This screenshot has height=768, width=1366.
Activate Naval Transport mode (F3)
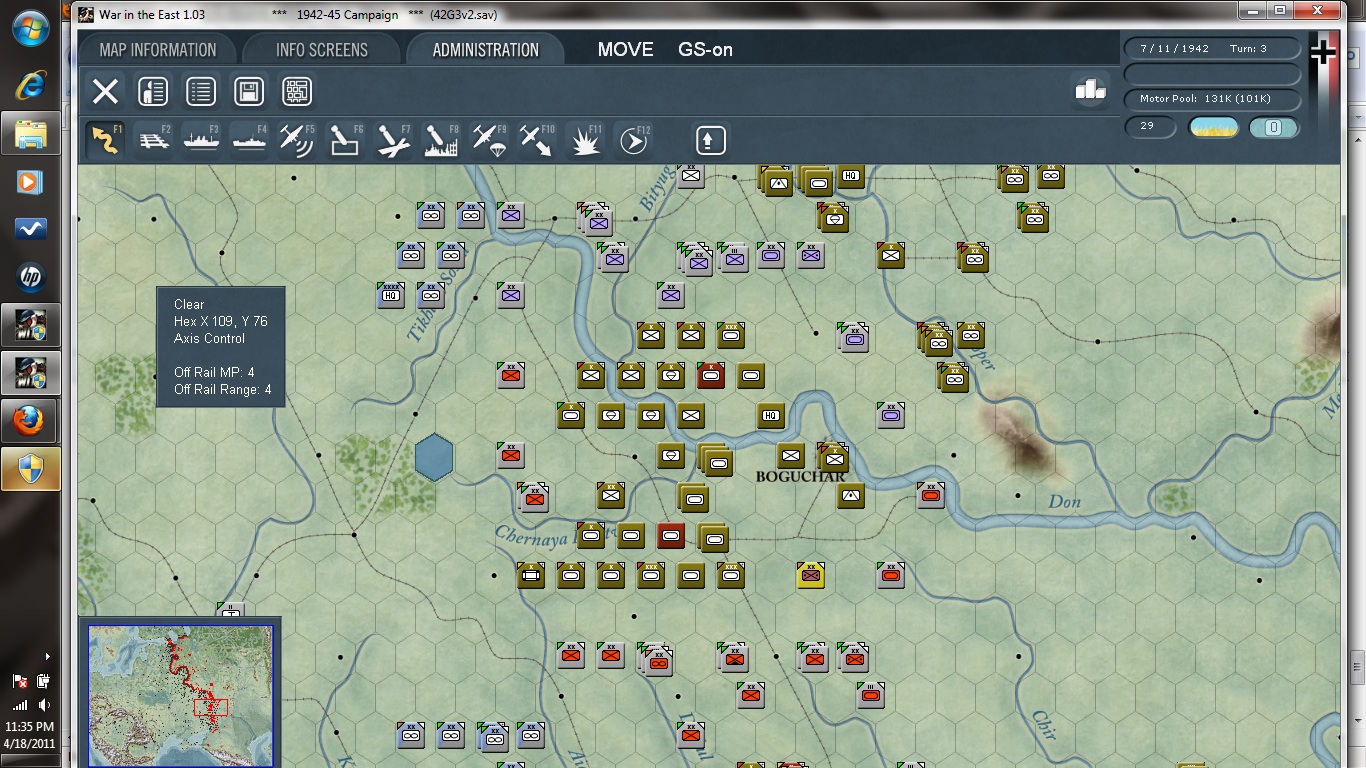pos(202,140)
